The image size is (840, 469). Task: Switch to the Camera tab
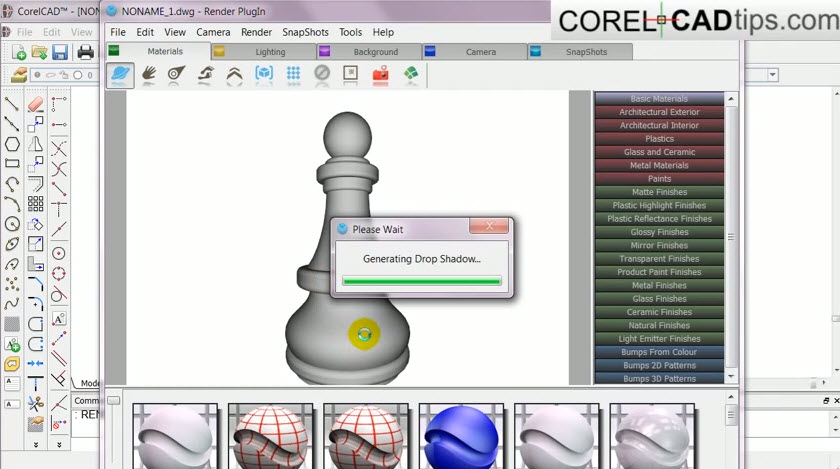pyautogui.click(x=475, y=52)
